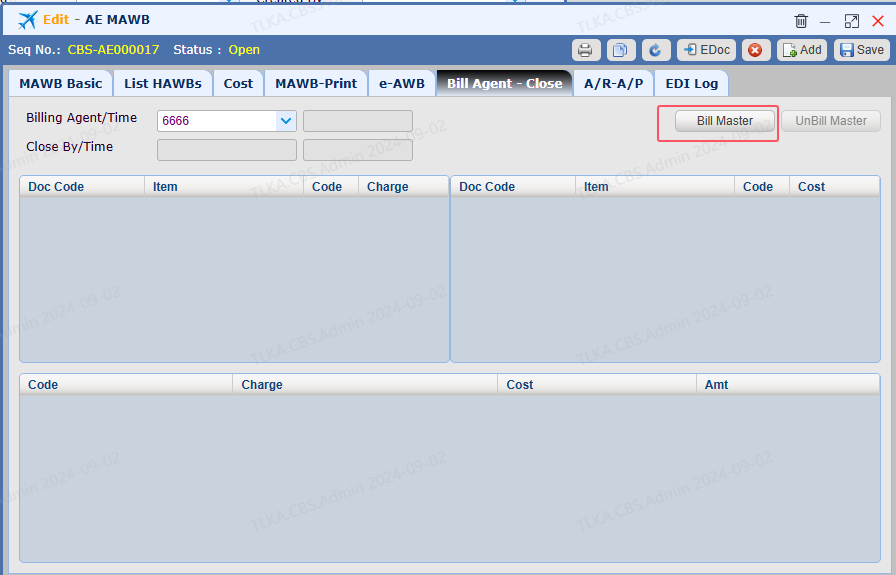Viewport: 896px width, 575px height.
Task: Click Doc Code header in charge grid
Action: [x=82, y=187]
